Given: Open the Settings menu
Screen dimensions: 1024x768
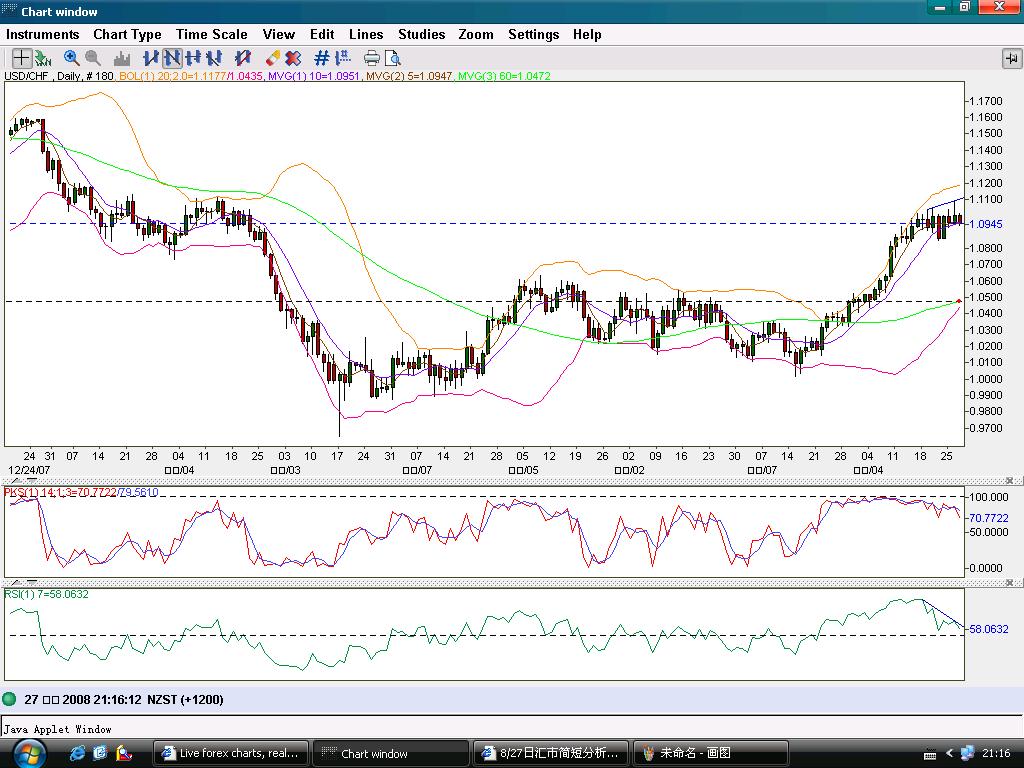Looking at the screenshot, I should 533,34.
